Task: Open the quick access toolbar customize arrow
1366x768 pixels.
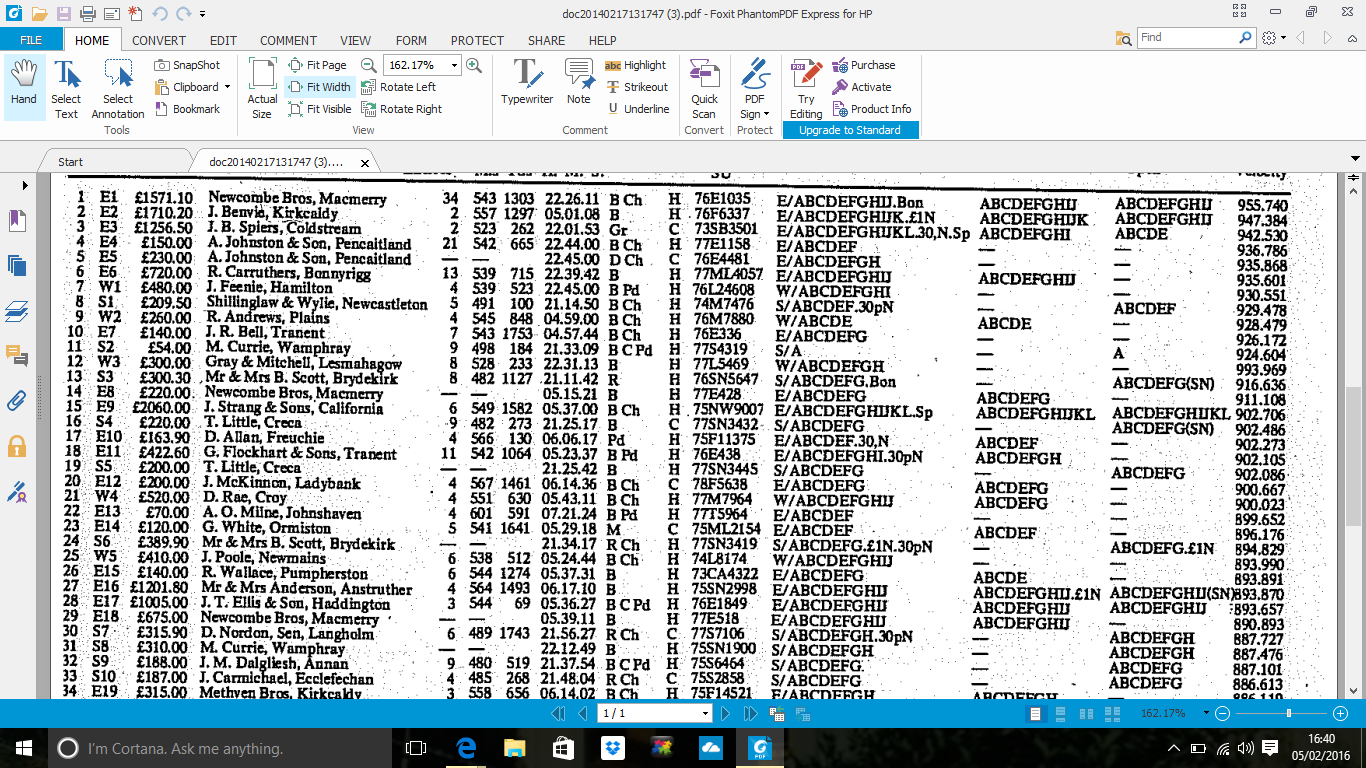Action: point(203,14)
